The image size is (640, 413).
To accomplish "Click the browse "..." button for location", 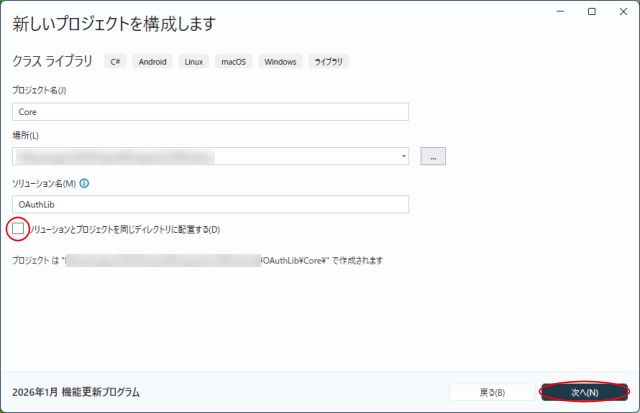I will point(432,156).
